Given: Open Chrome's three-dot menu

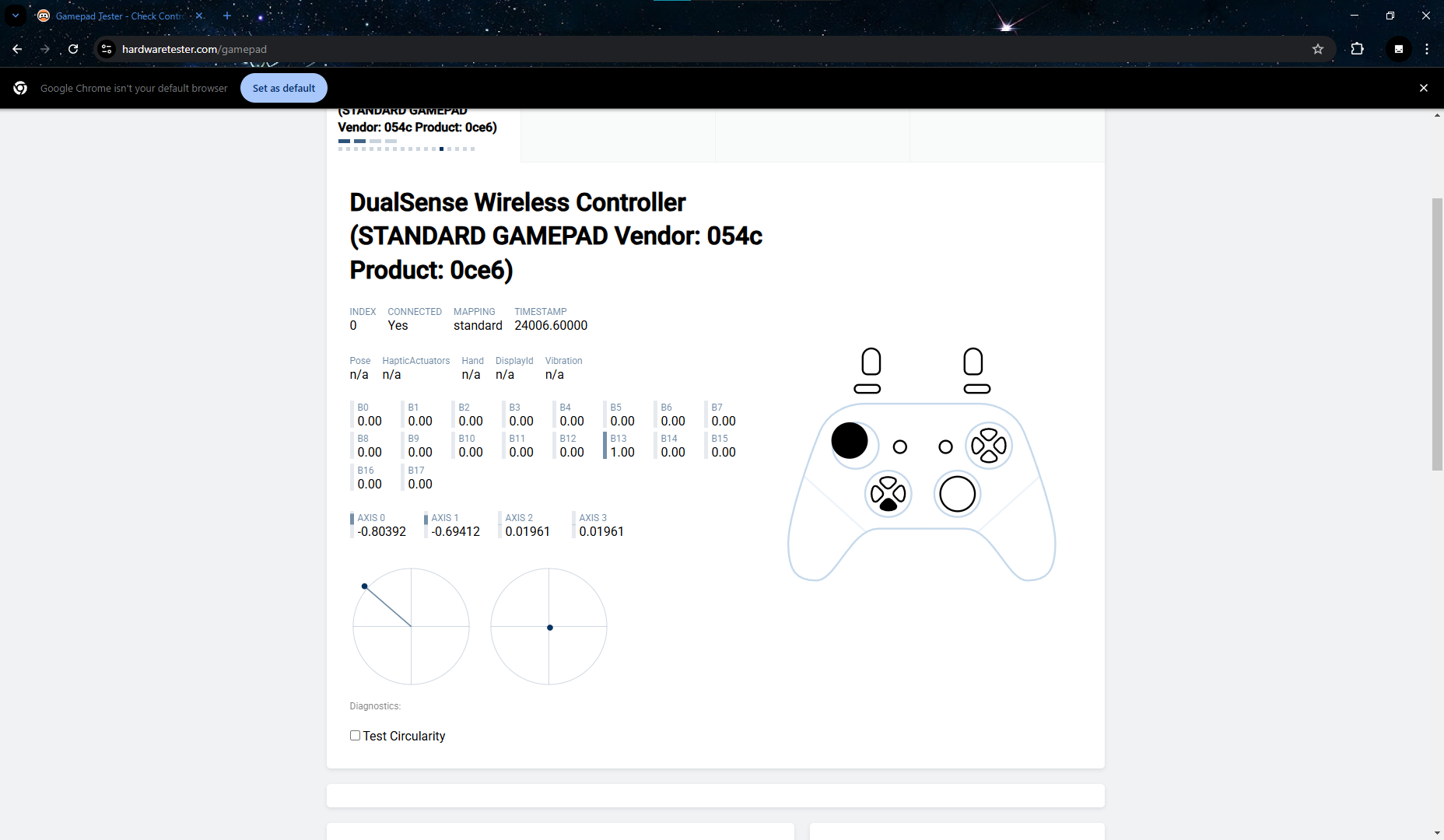Looking at the screenshot, I should [x=1427, y=49].
